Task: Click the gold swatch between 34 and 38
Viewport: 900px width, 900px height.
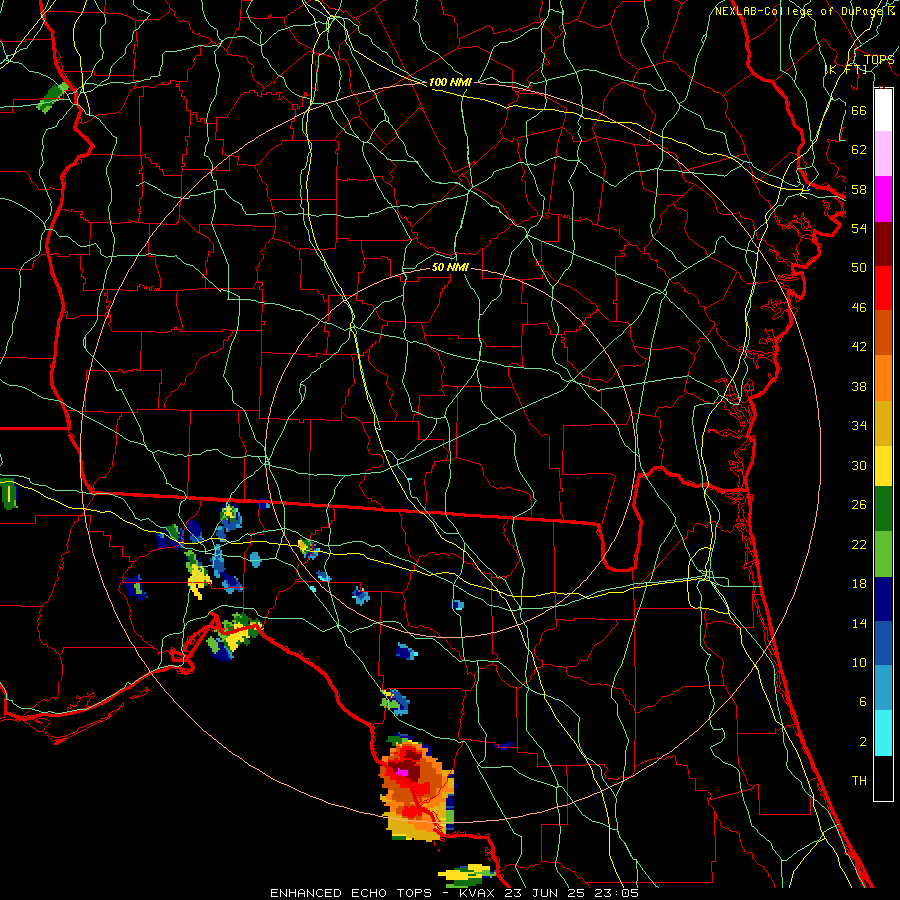Action: (883, 423)
